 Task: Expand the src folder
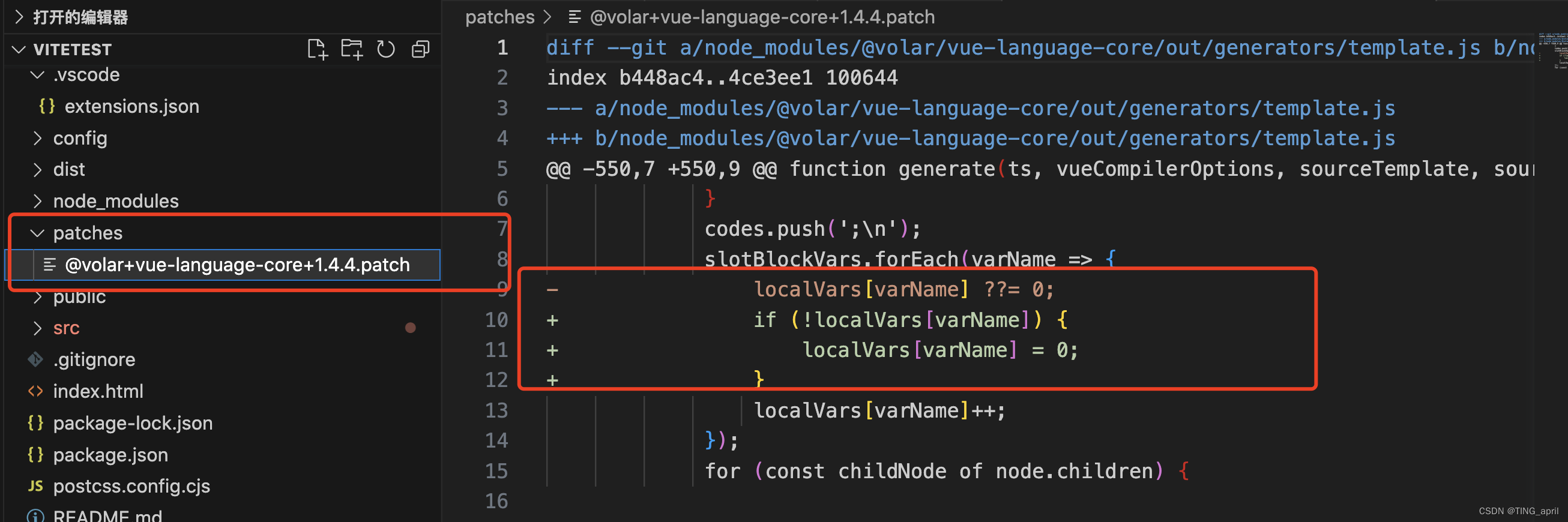(x=37, y=328)
